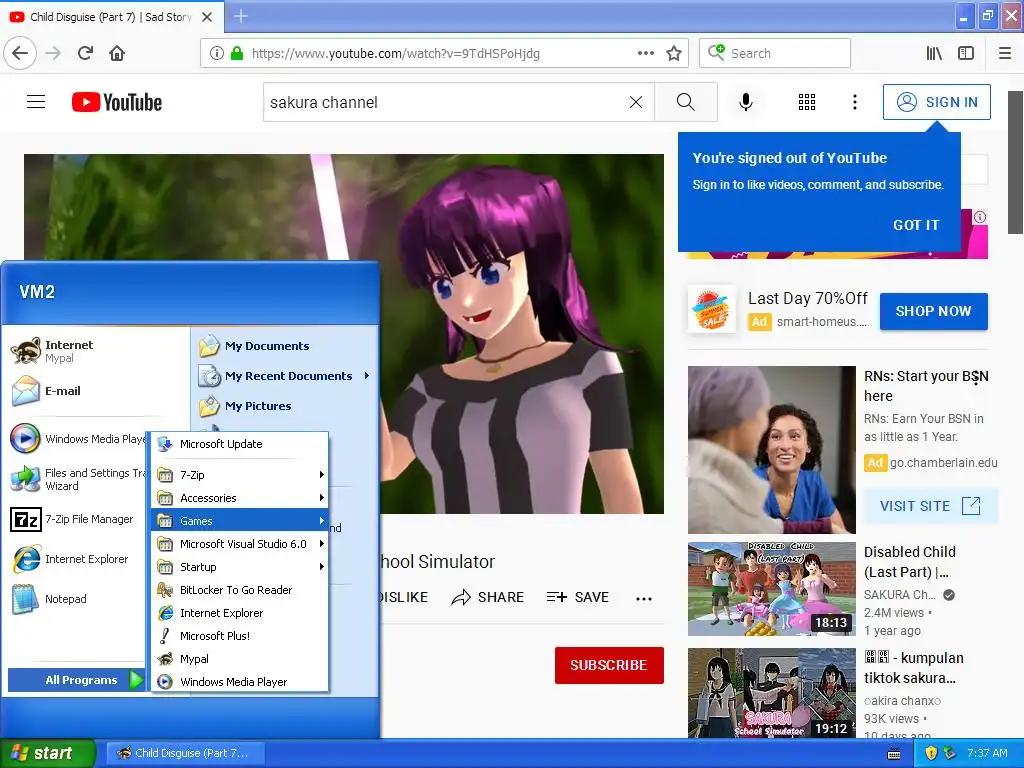1024x768 pixels.
Task: Expand the Startup programs folder
Action: pyautogui.click(x=240, y=567)
